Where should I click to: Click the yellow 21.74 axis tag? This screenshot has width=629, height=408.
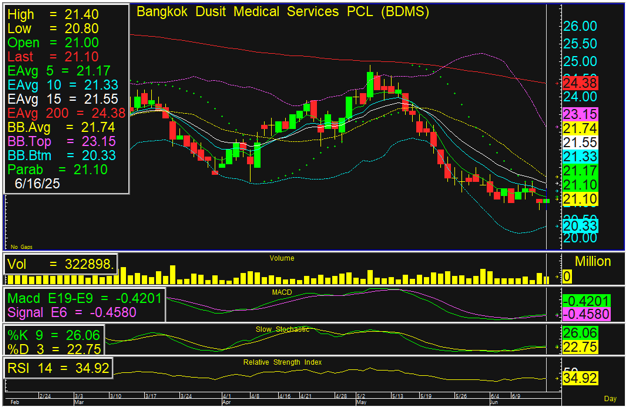pyautogui.click(x=580, y=128)
